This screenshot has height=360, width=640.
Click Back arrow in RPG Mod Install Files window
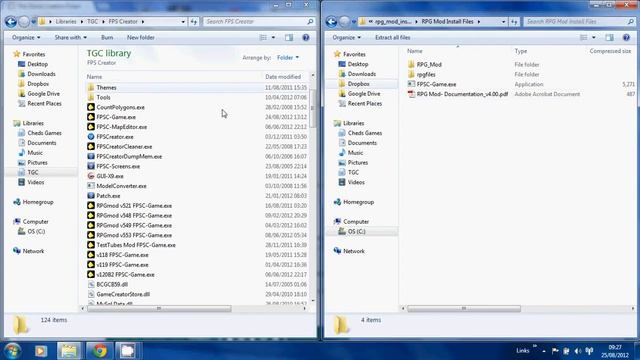coord(331,22)
